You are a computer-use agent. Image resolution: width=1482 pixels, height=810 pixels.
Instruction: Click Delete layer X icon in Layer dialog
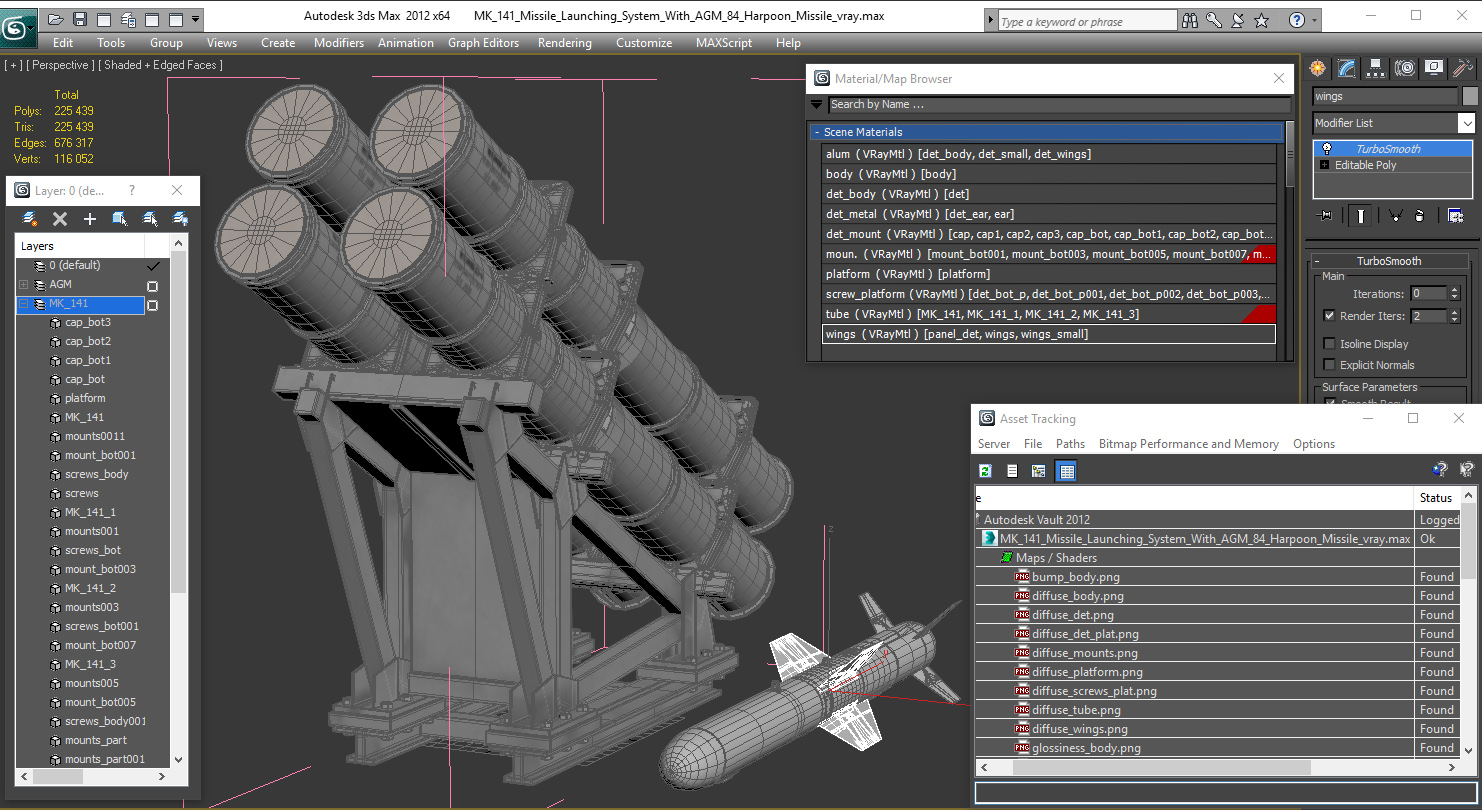coord(60,219)
